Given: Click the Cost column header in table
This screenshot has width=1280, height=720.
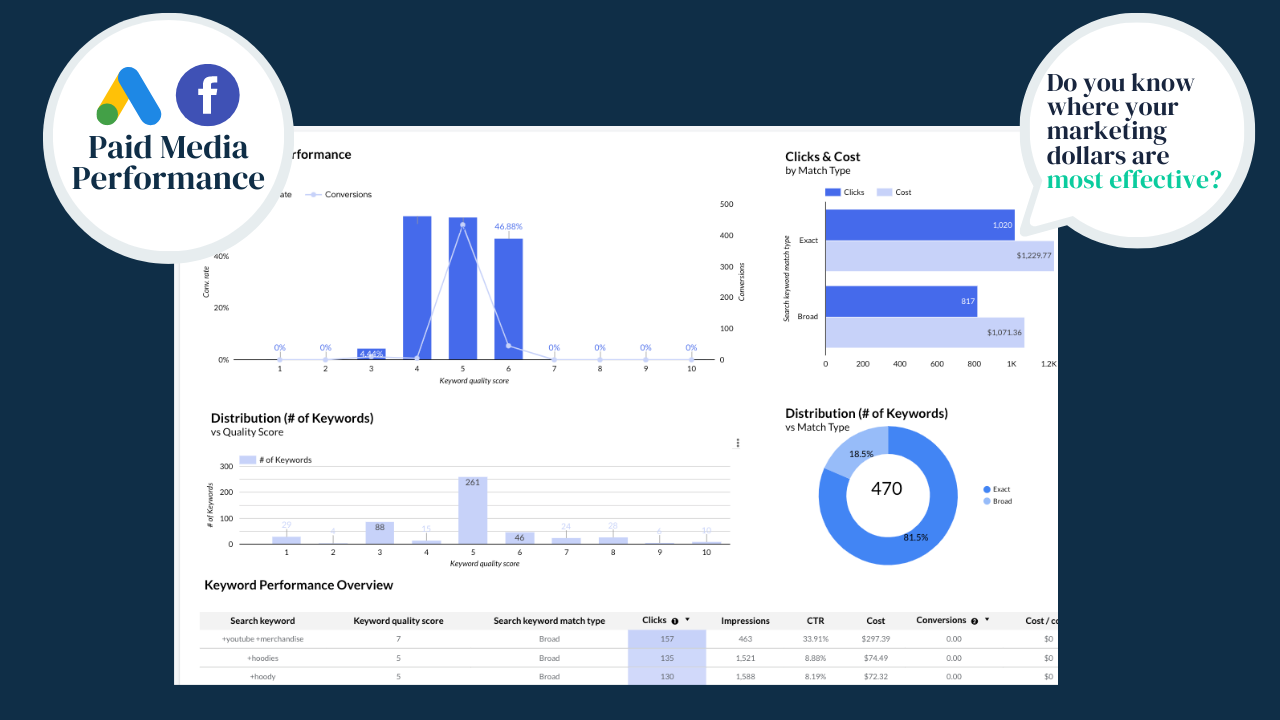Looking at the screenshot, I should click(x=876, y=621).
